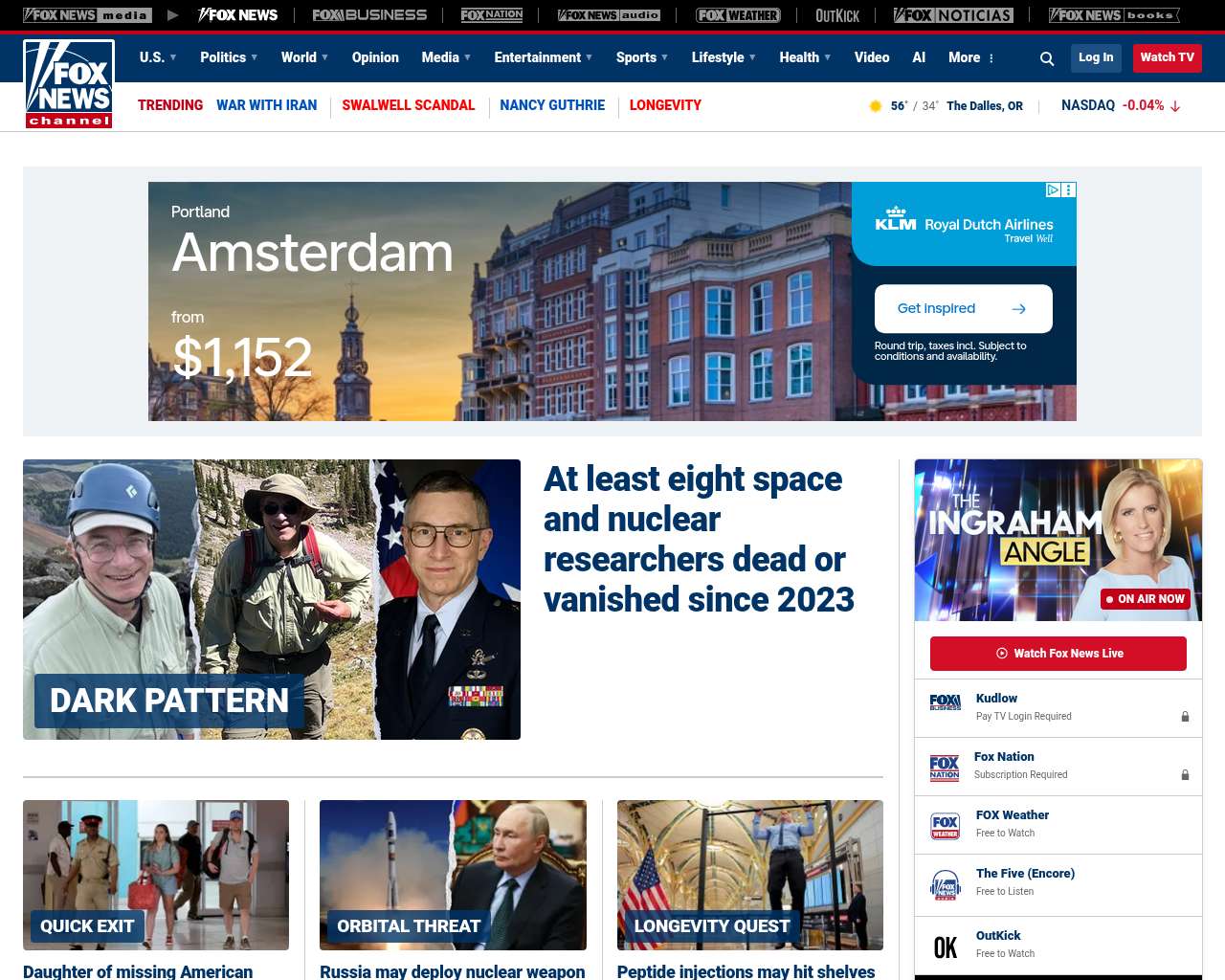This screenshot has height=980, width=1225.
Task: Open the Fox News Books logo link
Action: pos(1114,15)
